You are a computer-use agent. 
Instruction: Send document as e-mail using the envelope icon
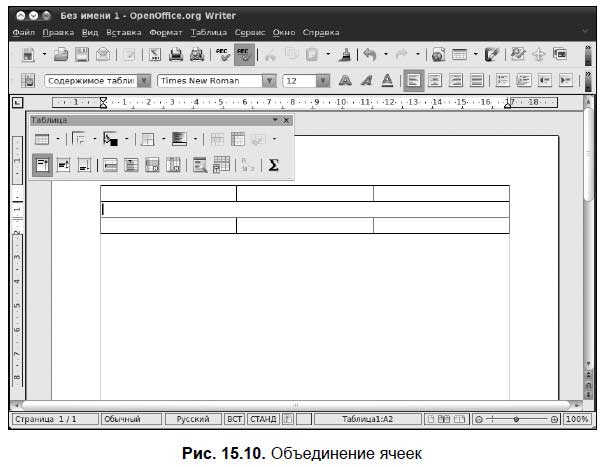pos(103,55)
